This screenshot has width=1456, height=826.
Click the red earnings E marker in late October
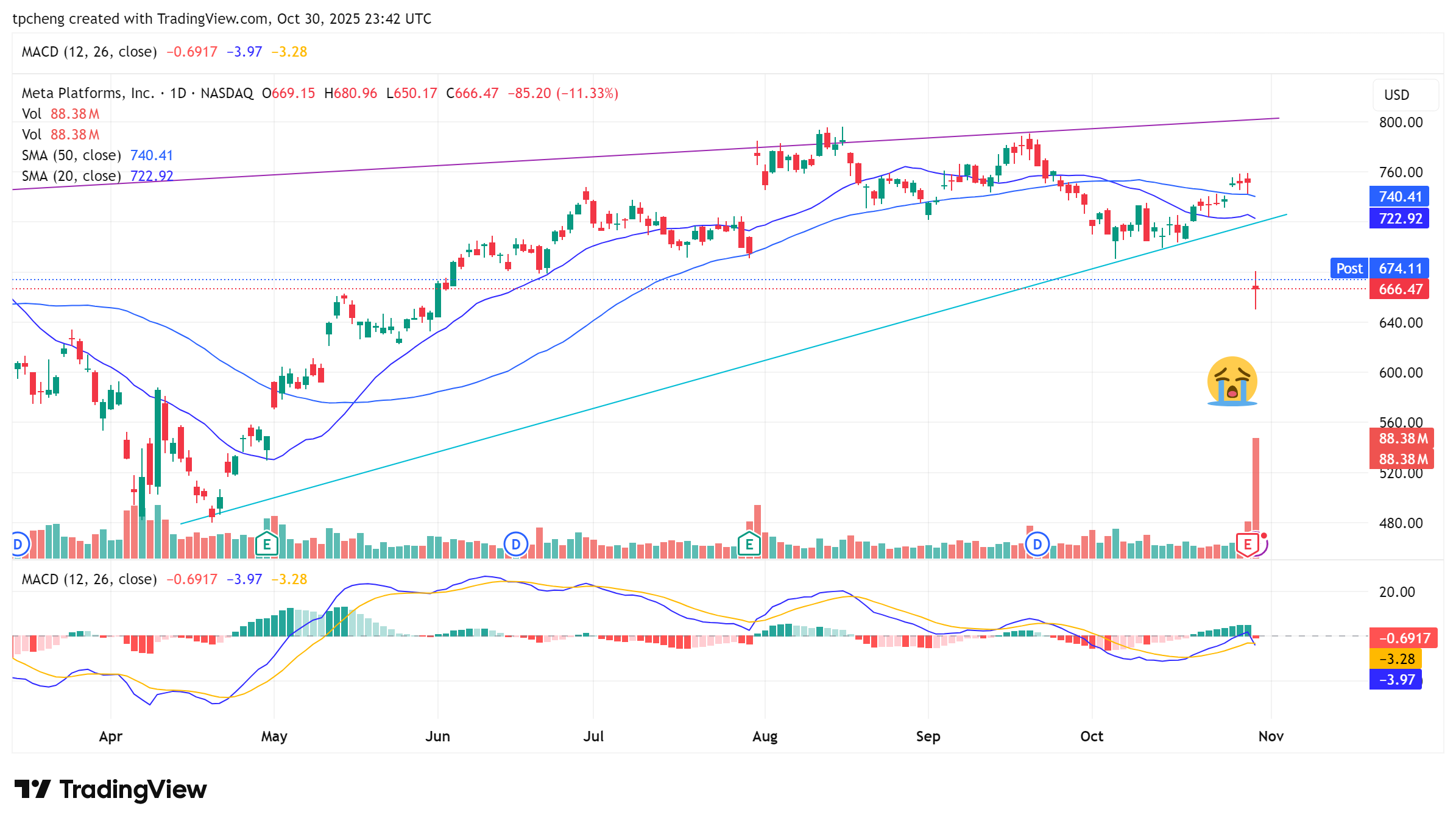point(1247,544)
